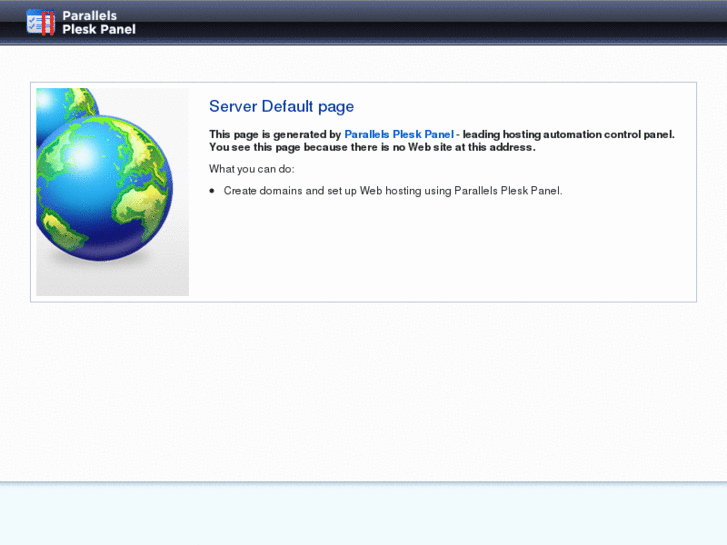The image size is (727, 545).
Task: Click 'leading hosting automation control panel' text
Action: pos(568,134)
